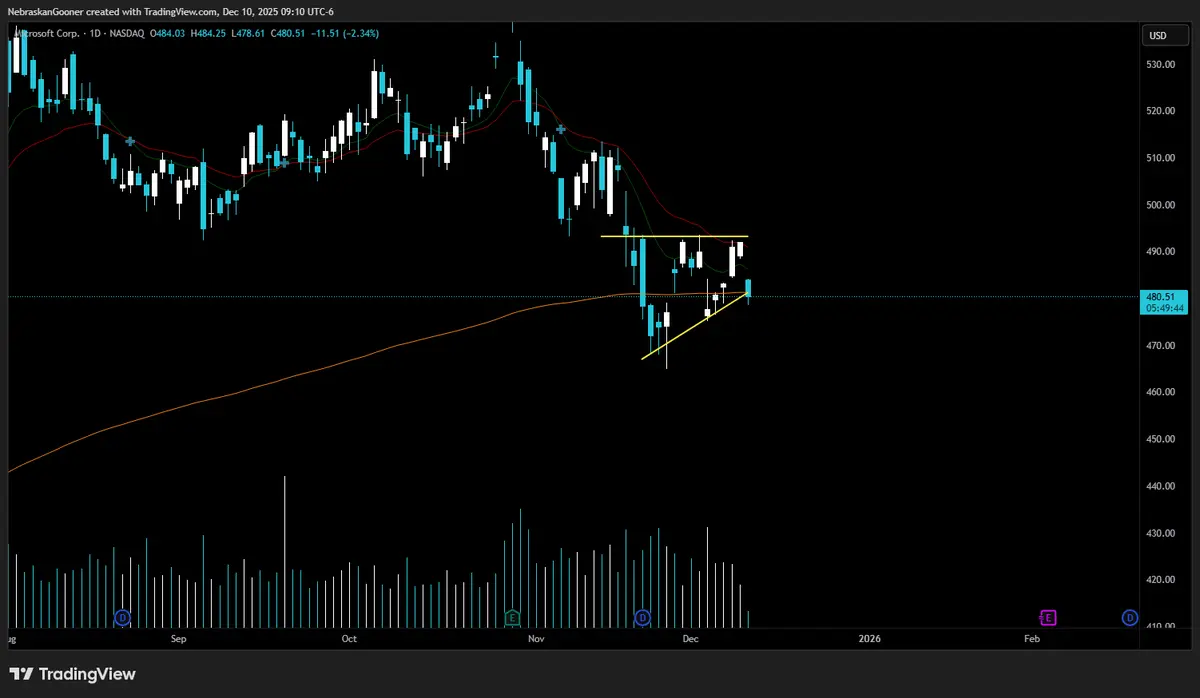The width and height of the screenshot is (1200, 698).
Task: Click the 430.00 price axis label
Action: coord(1161,533)
